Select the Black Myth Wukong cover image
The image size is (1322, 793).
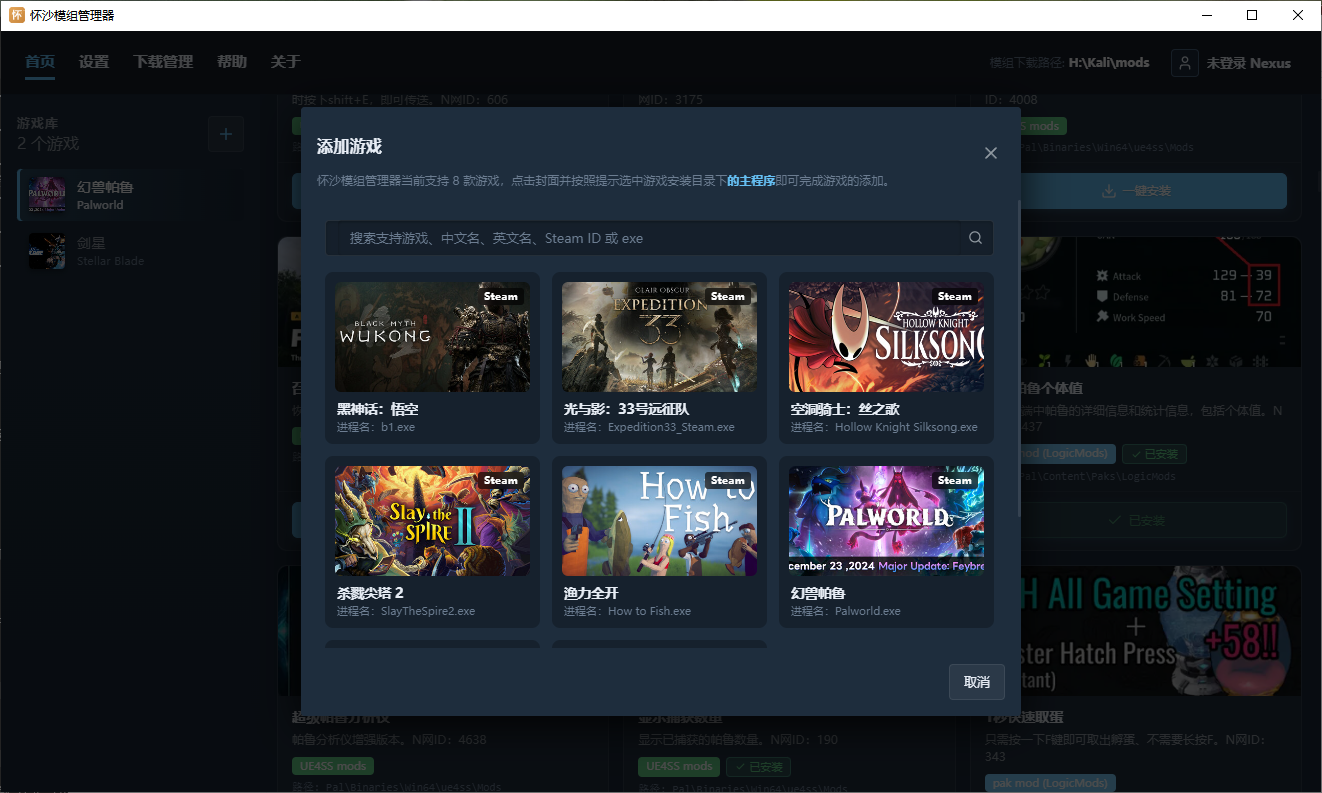click(x=432, y=337)
